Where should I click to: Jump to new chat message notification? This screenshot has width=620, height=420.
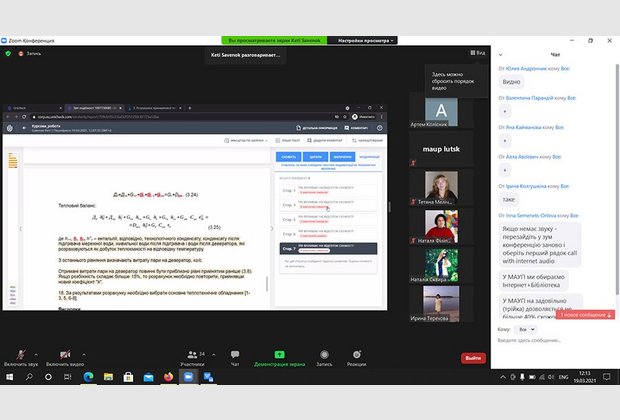[585, 315]
